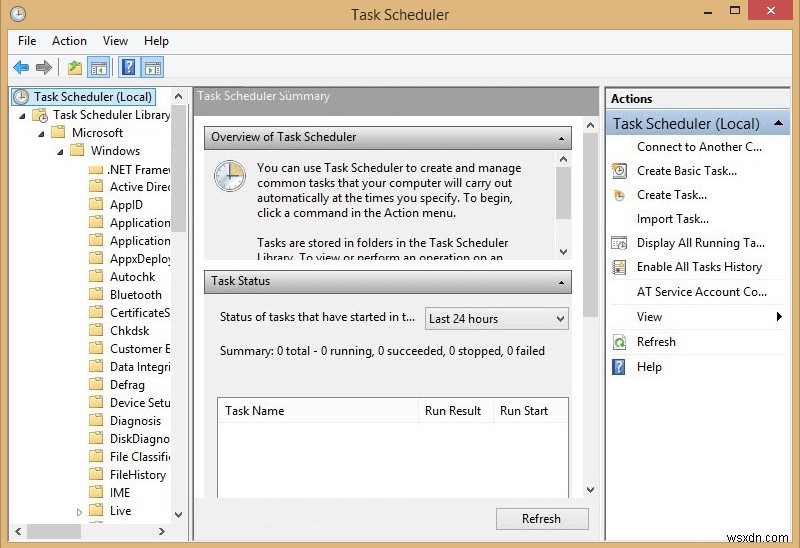
Task: Click tree pane scroll right arrow
Action: click(x=162, y=531)
